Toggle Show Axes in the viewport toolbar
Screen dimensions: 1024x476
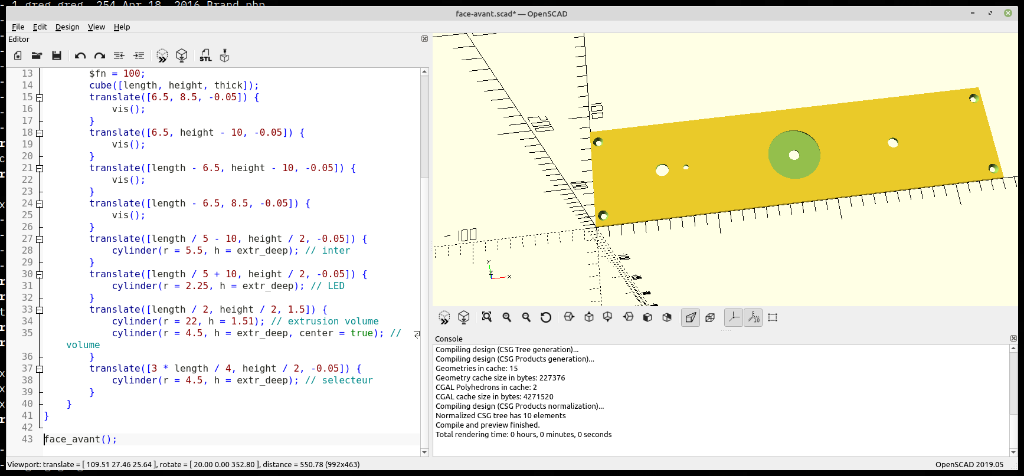coord(733,317)
